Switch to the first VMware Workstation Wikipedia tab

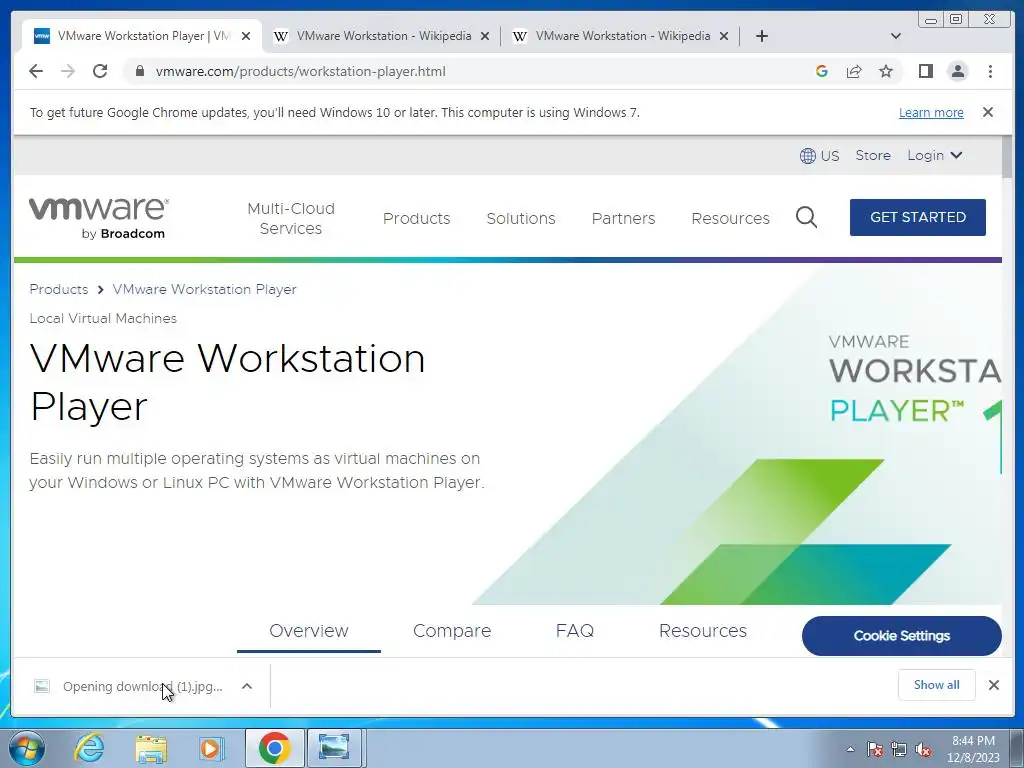(382, 36)
